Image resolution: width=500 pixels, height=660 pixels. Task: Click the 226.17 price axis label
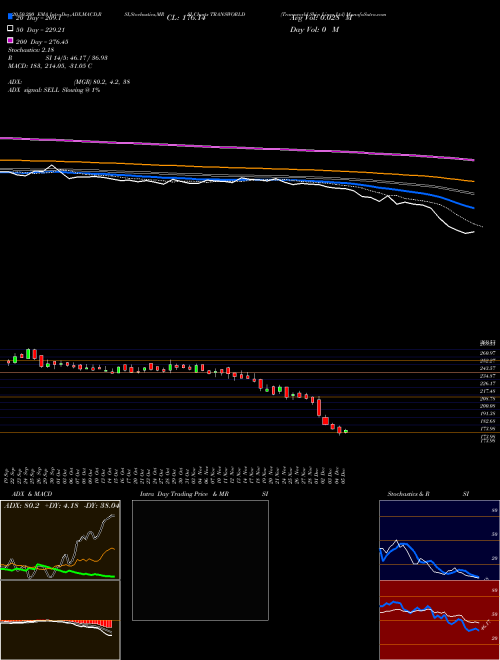pyautogui.click(x=488, y=383)
